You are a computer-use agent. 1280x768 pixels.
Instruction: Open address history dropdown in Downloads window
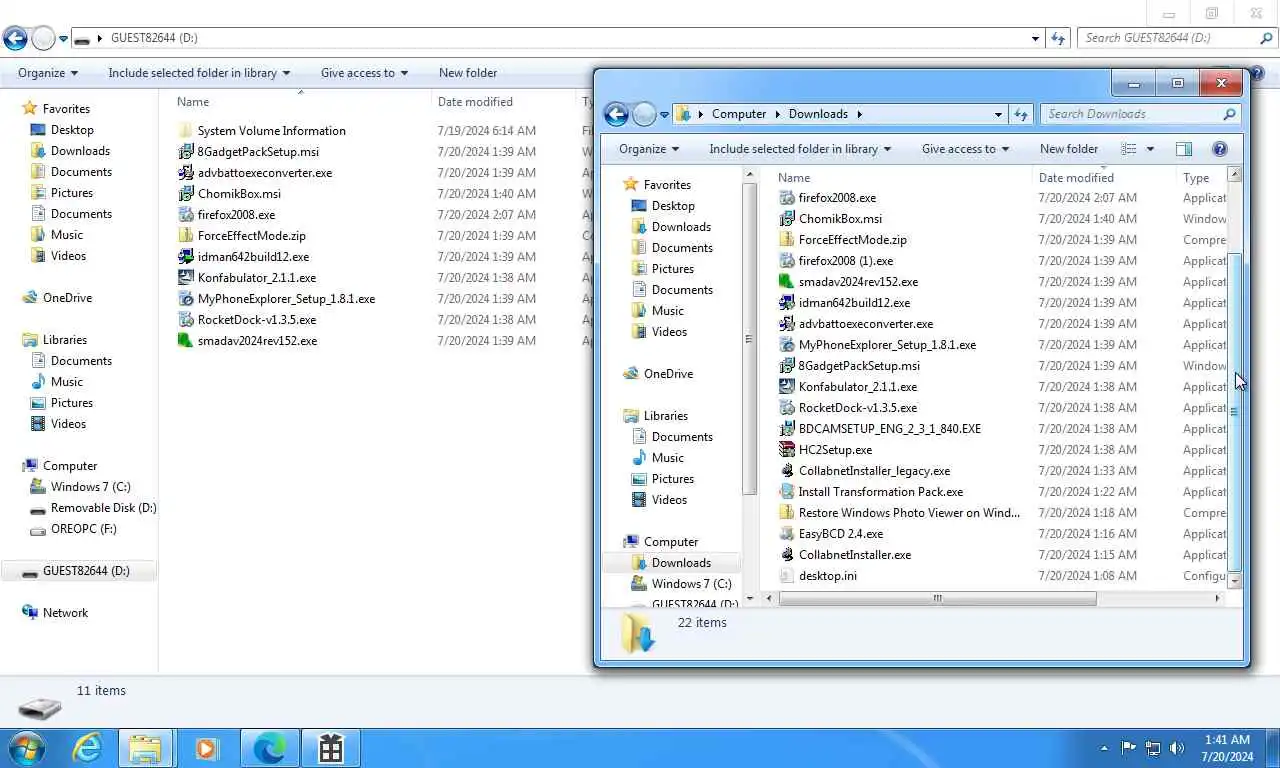click(x=998, y=114)
